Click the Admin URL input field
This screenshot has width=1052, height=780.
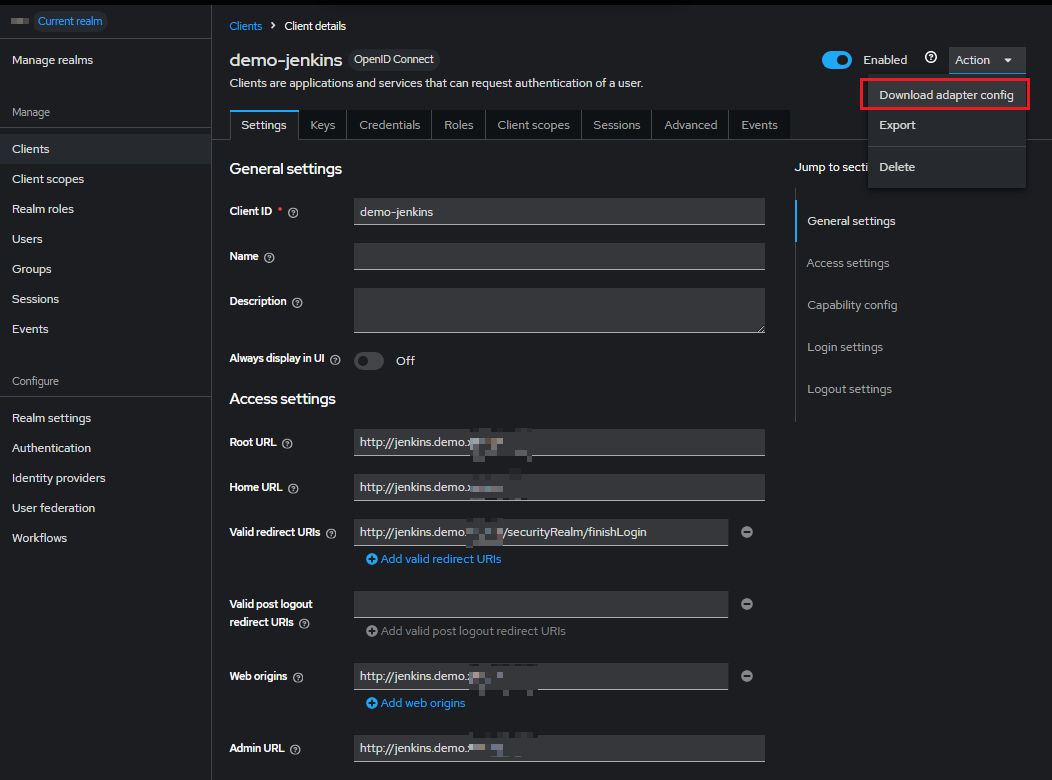pos(559,748)
